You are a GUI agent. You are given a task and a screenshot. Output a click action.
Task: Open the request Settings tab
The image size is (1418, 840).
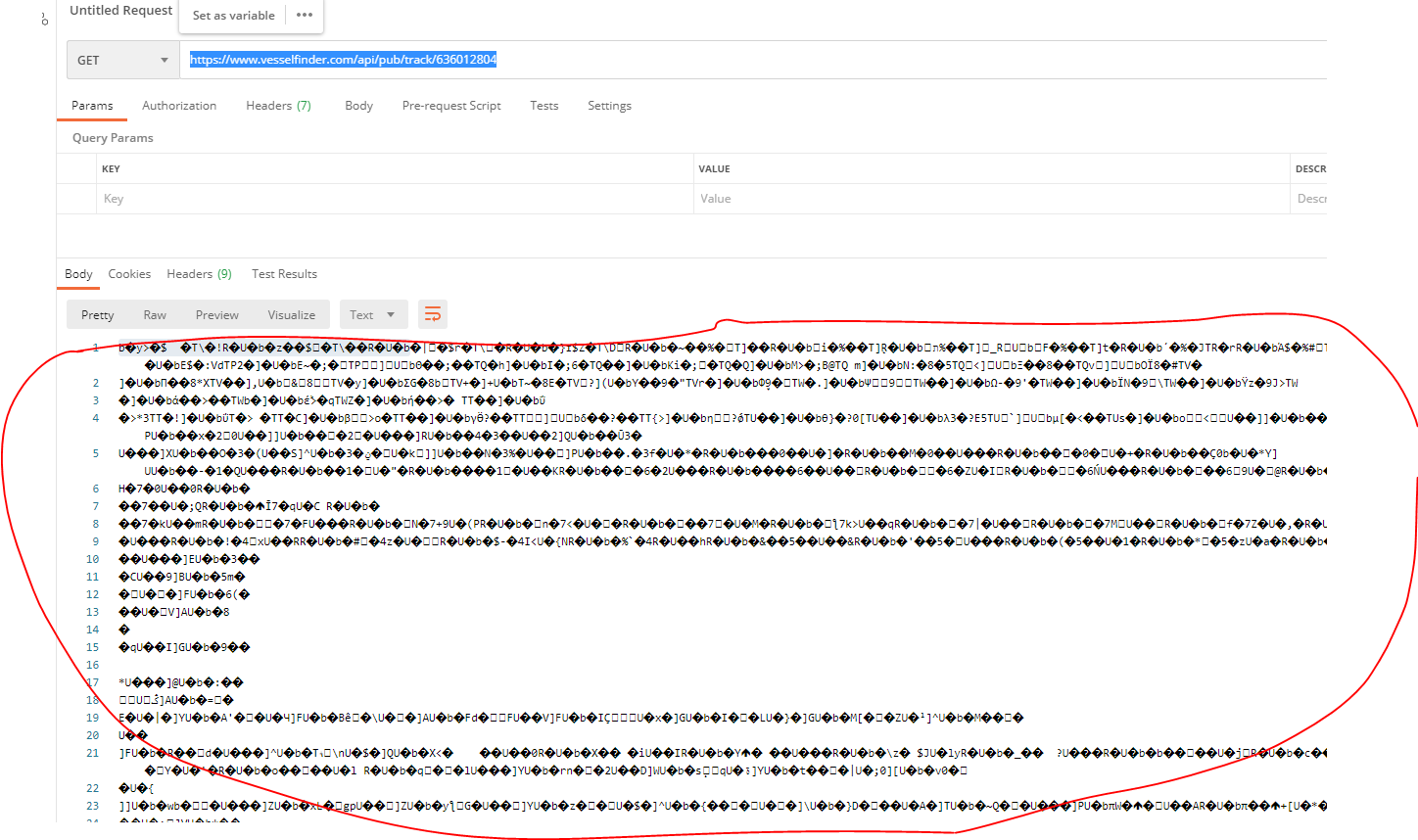pos(609,106)
